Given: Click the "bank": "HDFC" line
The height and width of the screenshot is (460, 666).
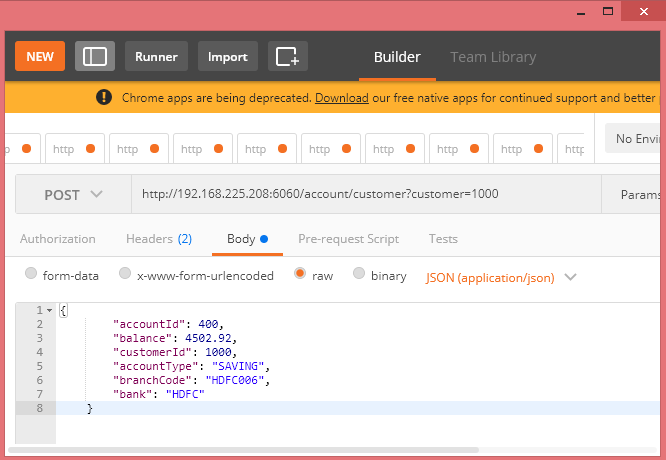Looking at the screenshot, I should [x=158, y=394].
